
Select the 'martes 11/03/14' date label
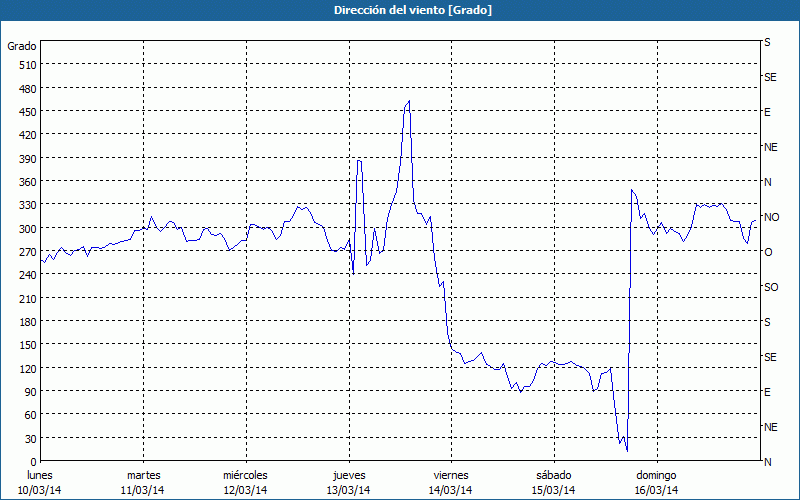[144, 482]
